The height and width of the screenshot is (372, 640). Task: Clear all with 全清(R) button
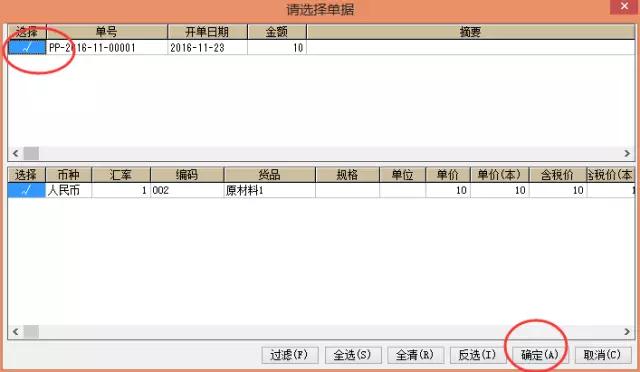pyautogui.click(x=416, y=355)
